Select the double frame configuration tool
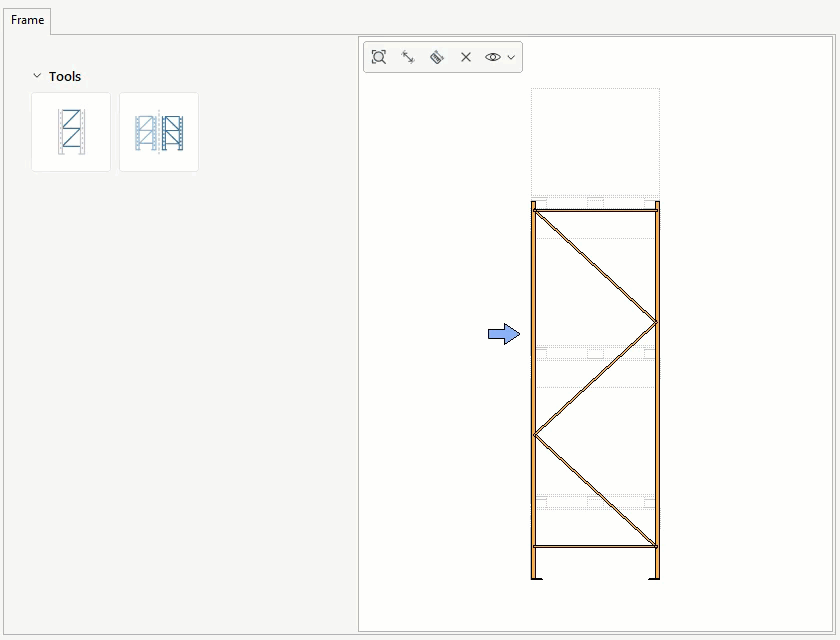 click(159, 132)
